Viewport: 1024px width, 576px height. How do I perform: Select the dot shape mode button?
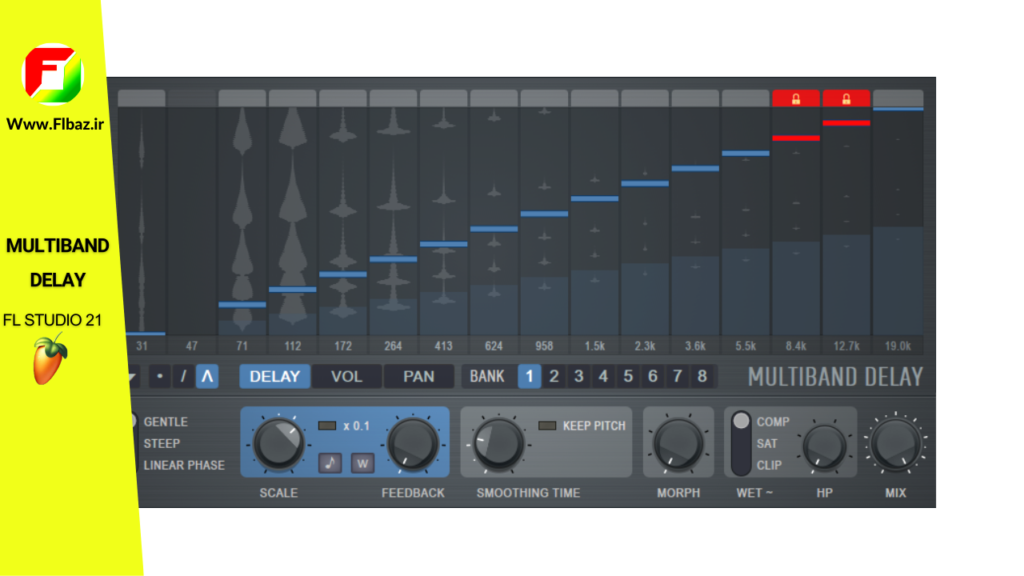(x=159, y=377)
